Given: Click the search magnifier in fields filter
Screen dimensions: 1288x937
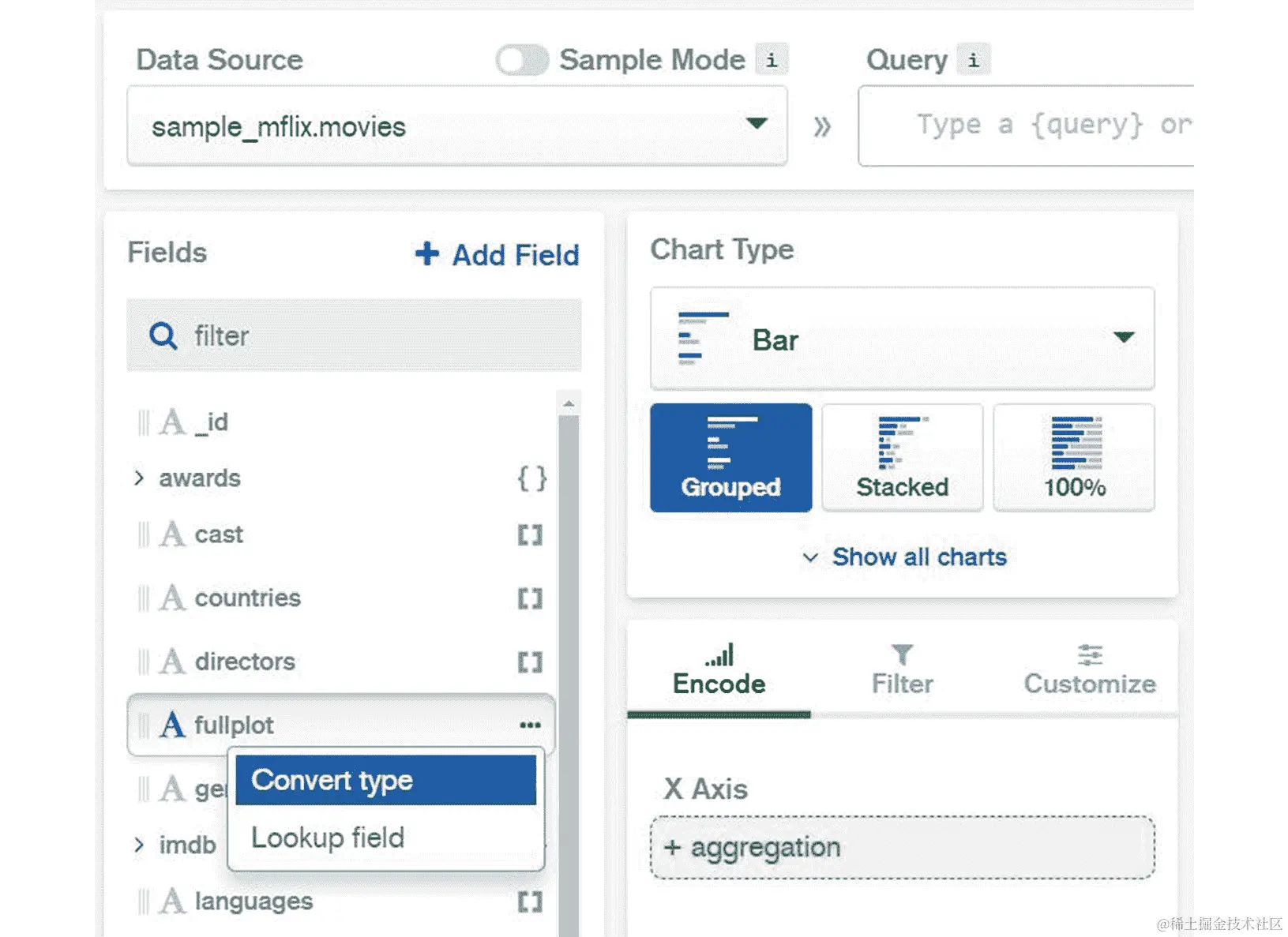Looking at the screenshot, I should tap(163, 336).
